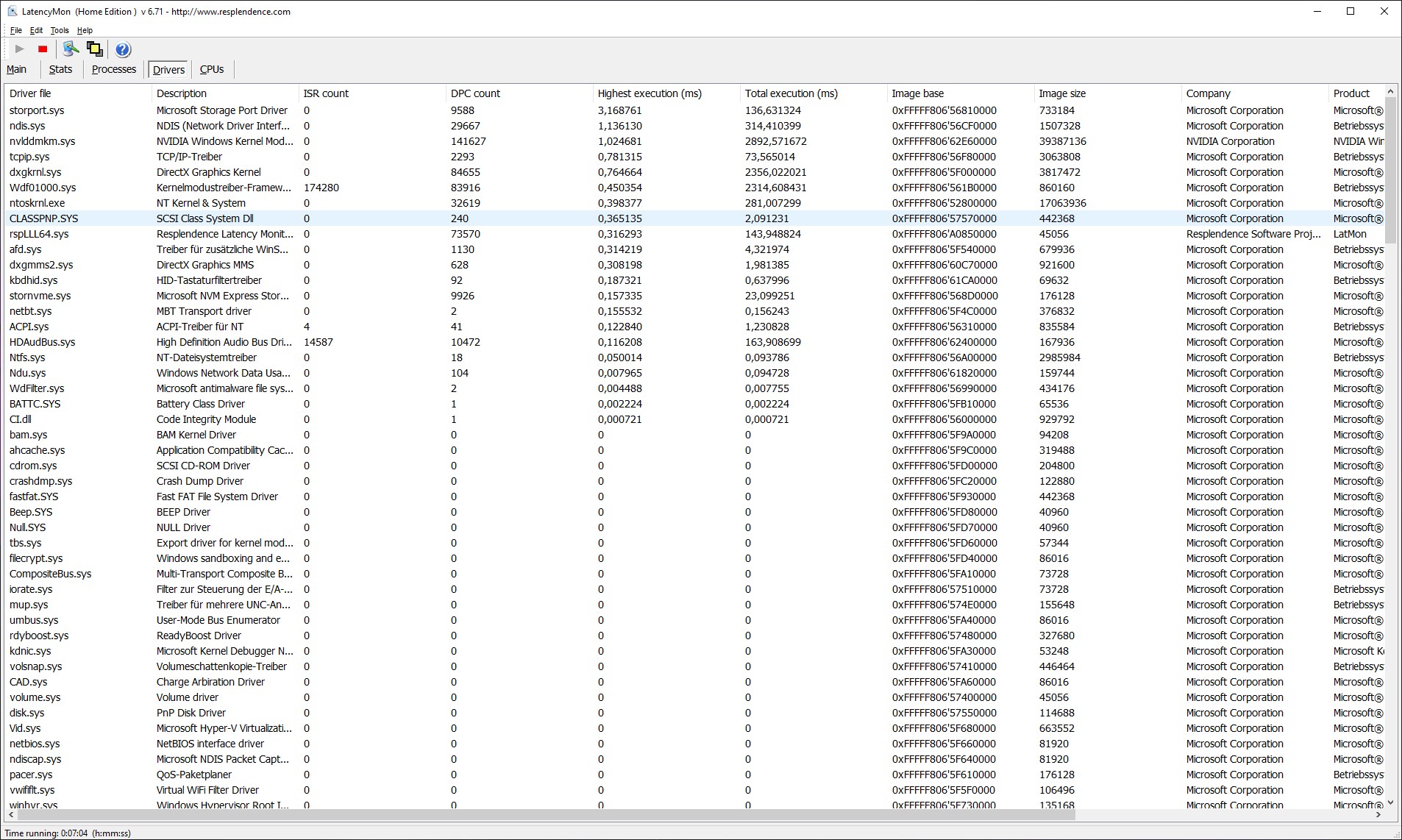Open the Edit menu
1402x840 pixels.
click(x=36, y=30)
